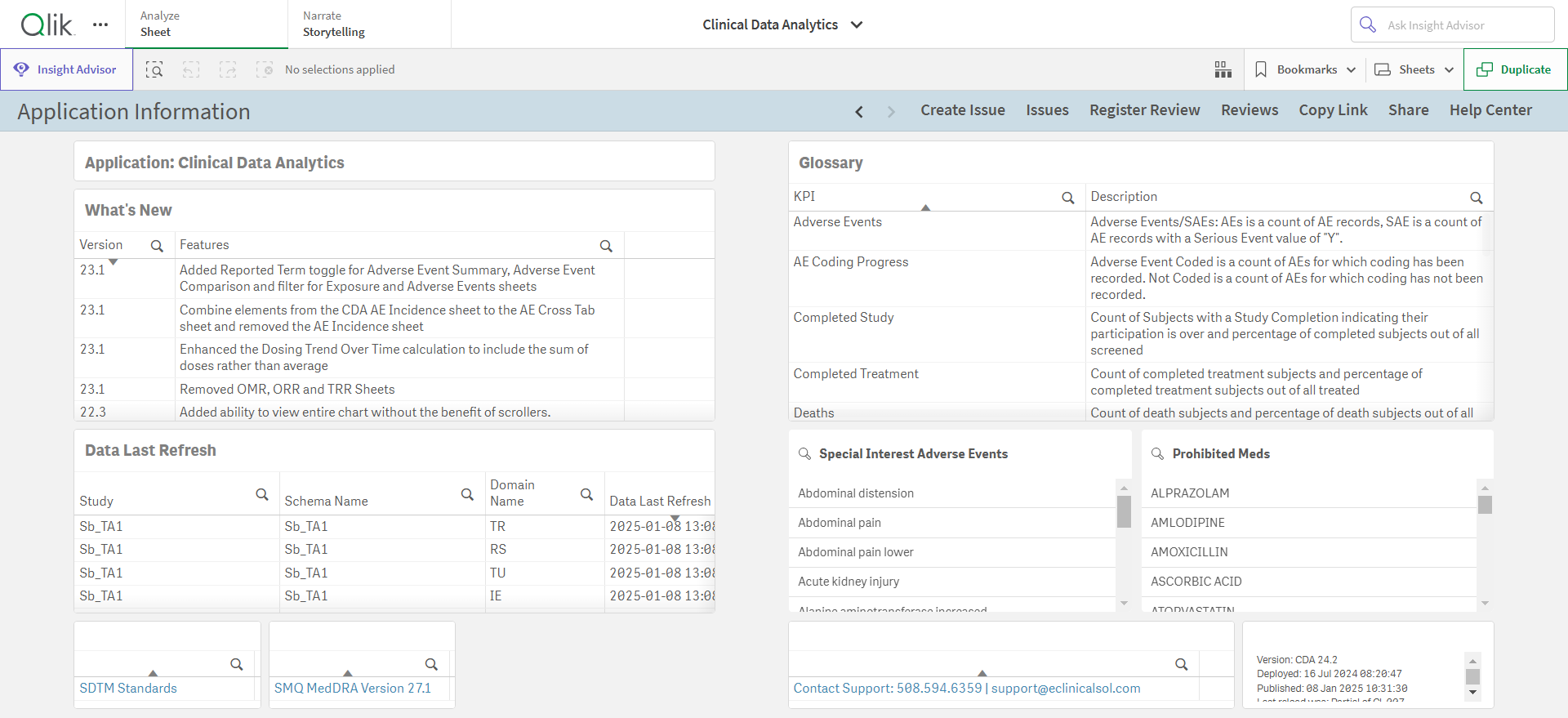Step forward in selections
This screenshot has height=718, width=1568.
click(x=228, y=69)
